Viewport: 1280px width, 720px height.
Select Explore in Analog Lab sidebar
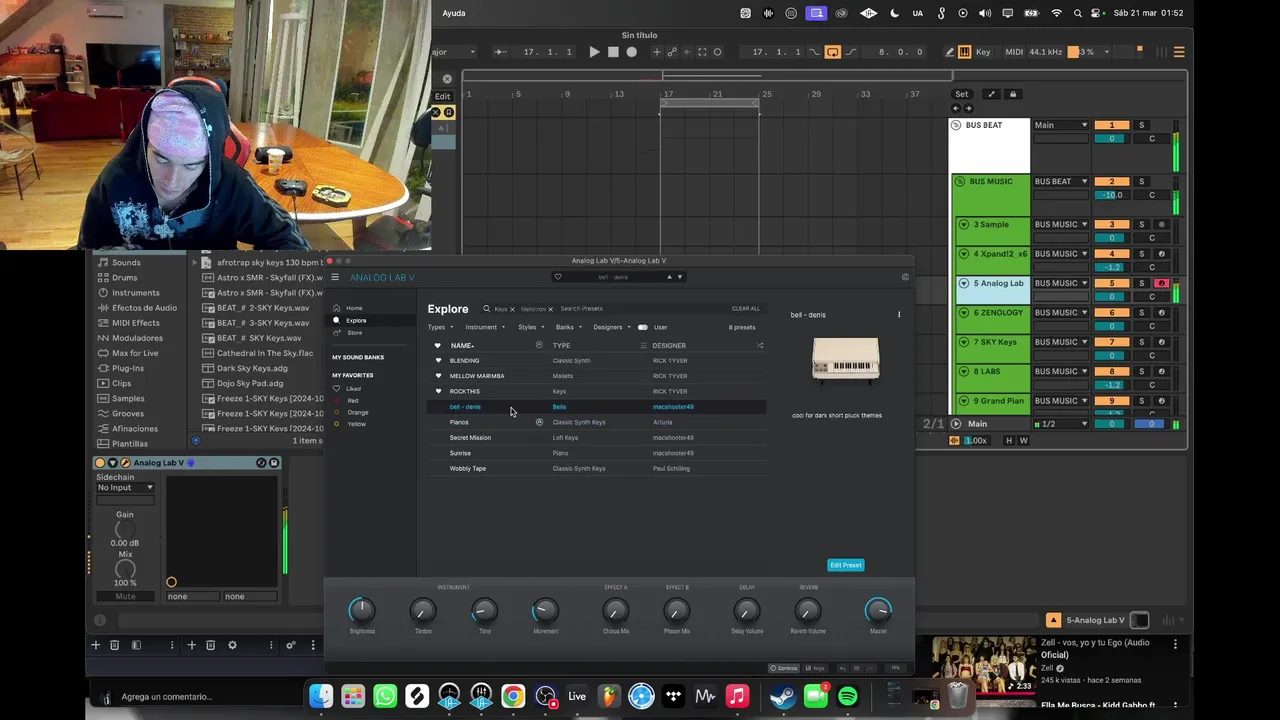pyautogui.click(x=356, y=320)
